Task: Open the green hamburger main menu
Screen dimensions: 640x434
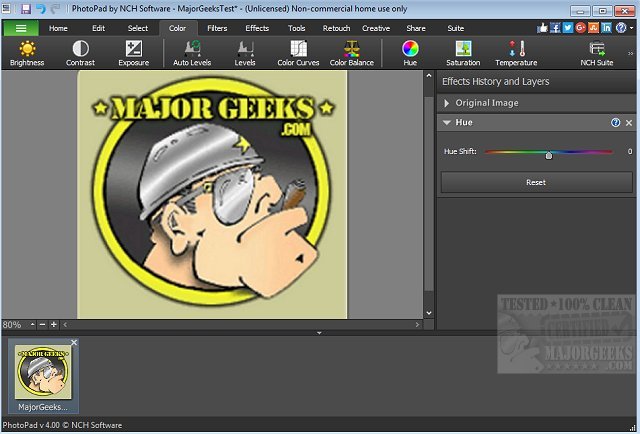Action: (21, 28)
